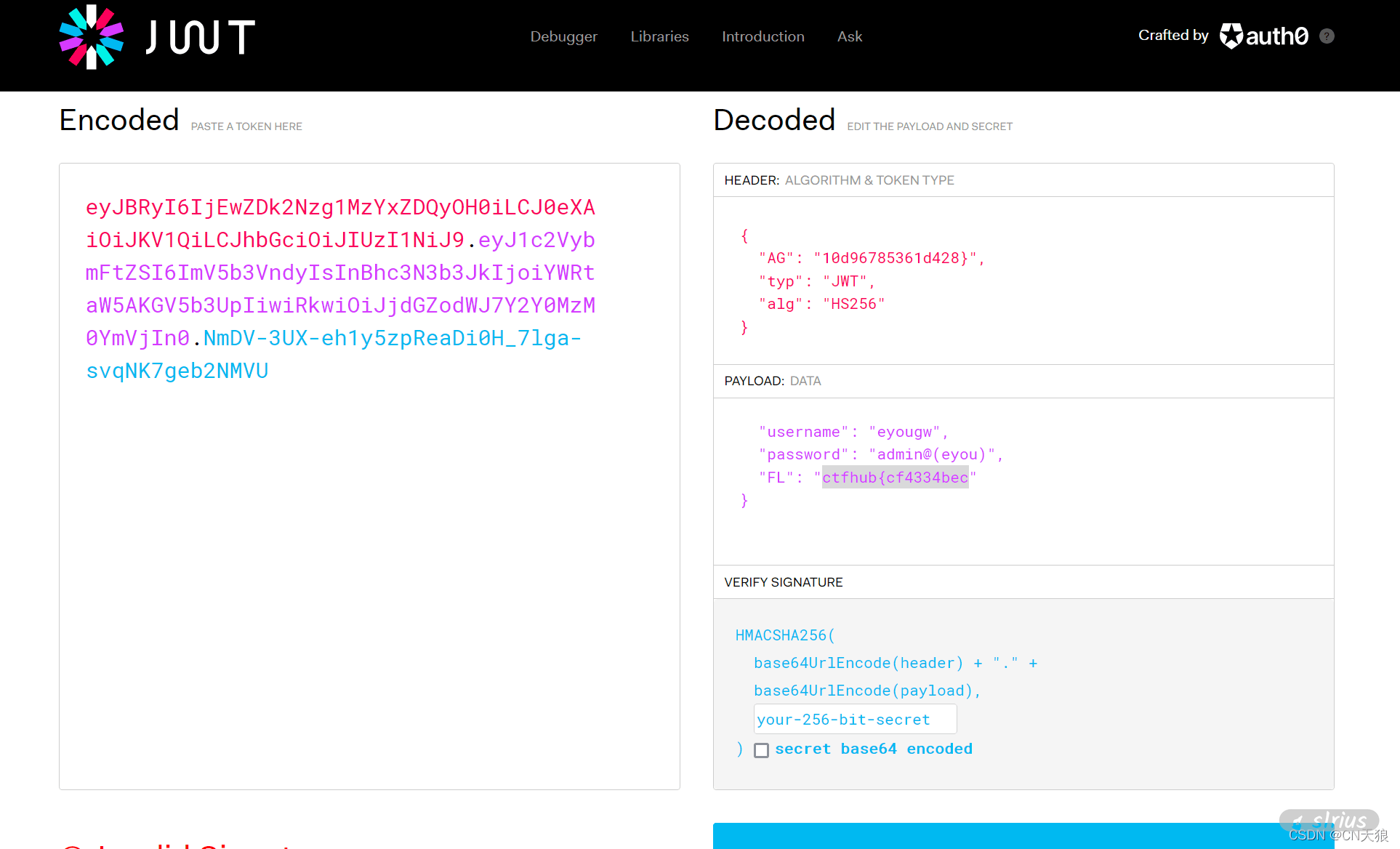Click the highlighted ctfhub flag value
The image size is (1400, 849).
(895, 478)
